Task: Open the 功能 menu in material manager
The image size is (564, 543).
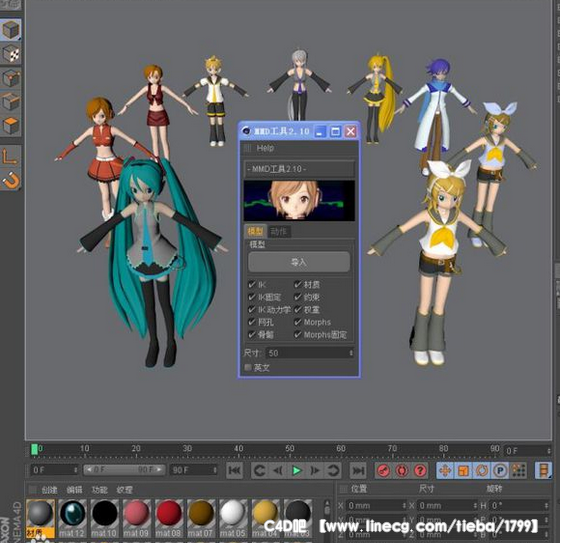Action: 99,490
